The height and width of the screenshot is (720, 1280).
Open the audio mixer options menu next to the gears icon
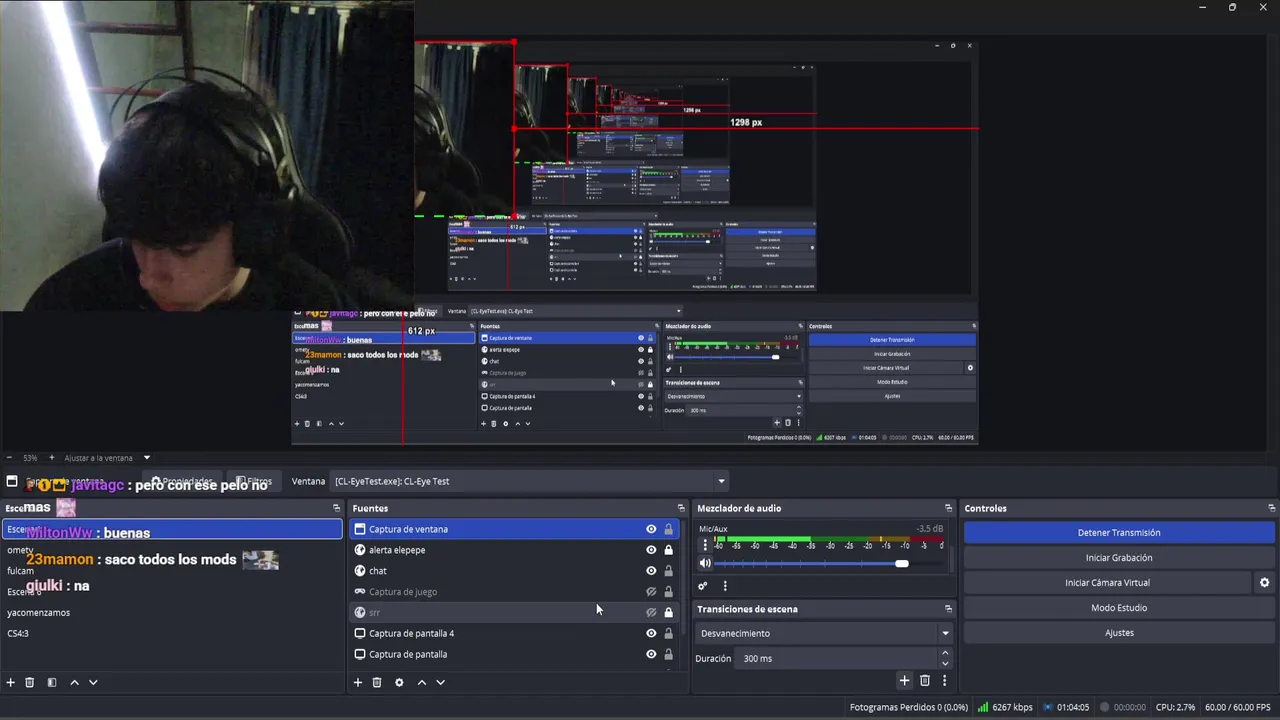[725, 586]
